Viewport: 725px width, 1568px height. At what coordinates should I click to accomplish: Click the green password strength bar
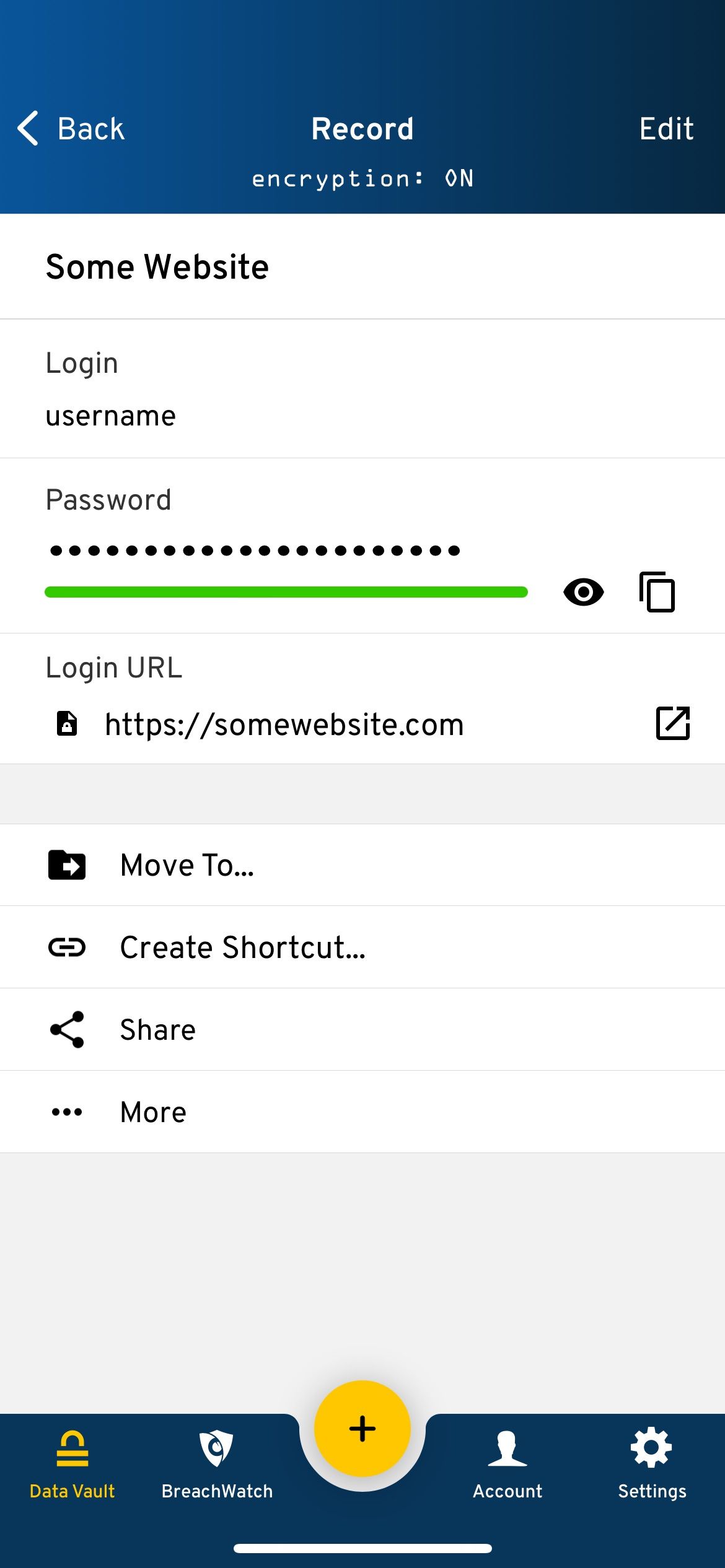coord(286,592)
